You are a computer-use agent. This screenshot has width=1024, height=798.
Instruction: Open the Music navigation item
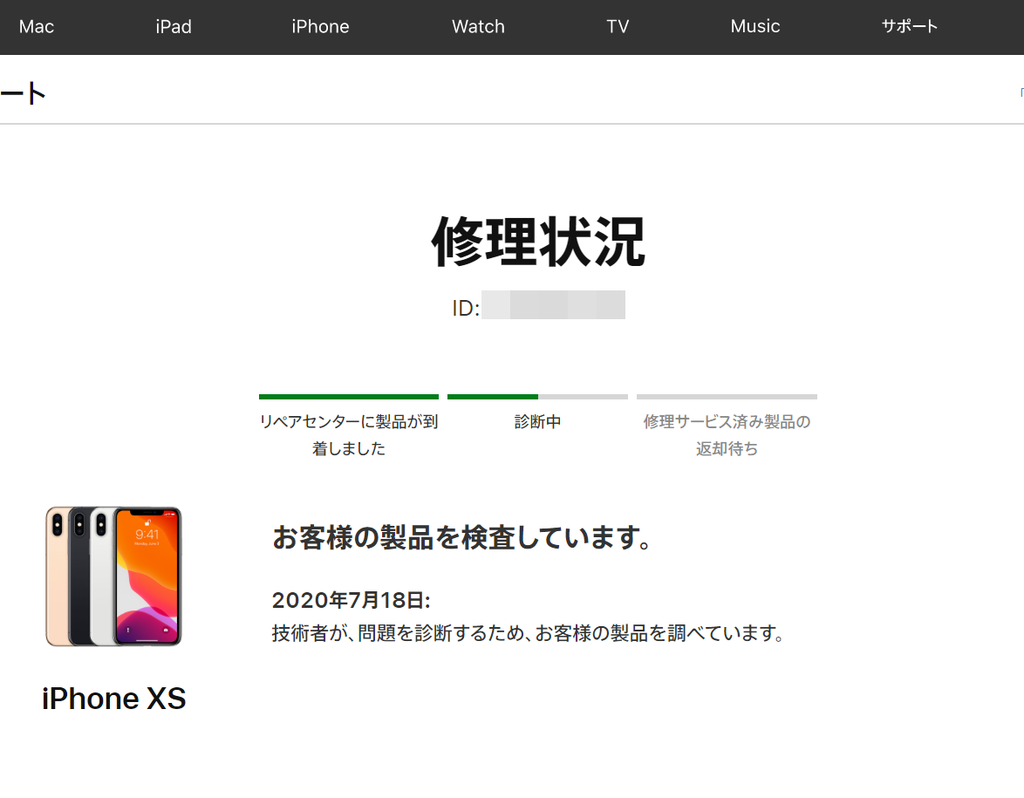click(x=755, y=27)
